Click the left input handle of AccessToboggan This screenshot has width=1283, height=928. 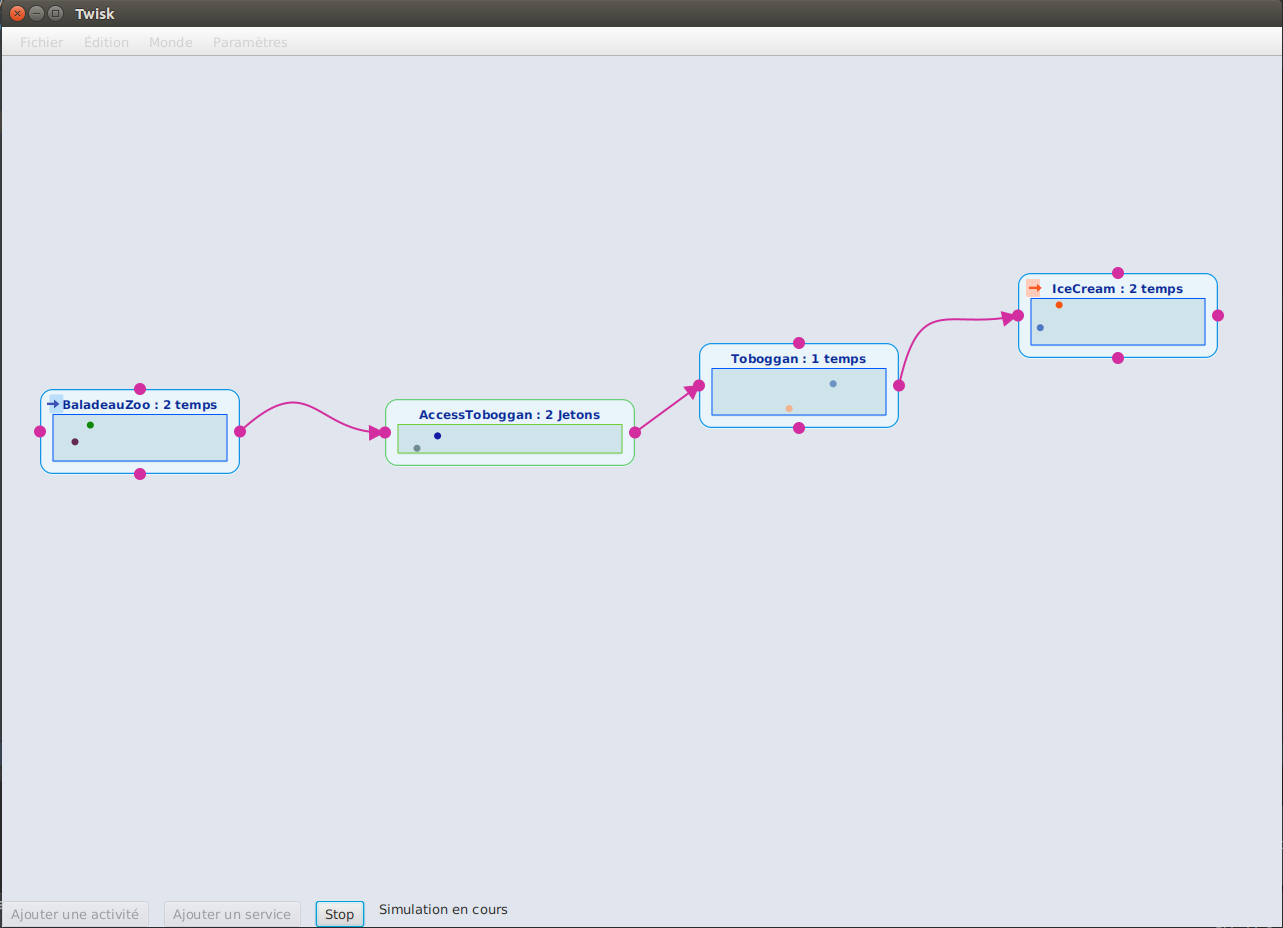[x=385, y=432]
